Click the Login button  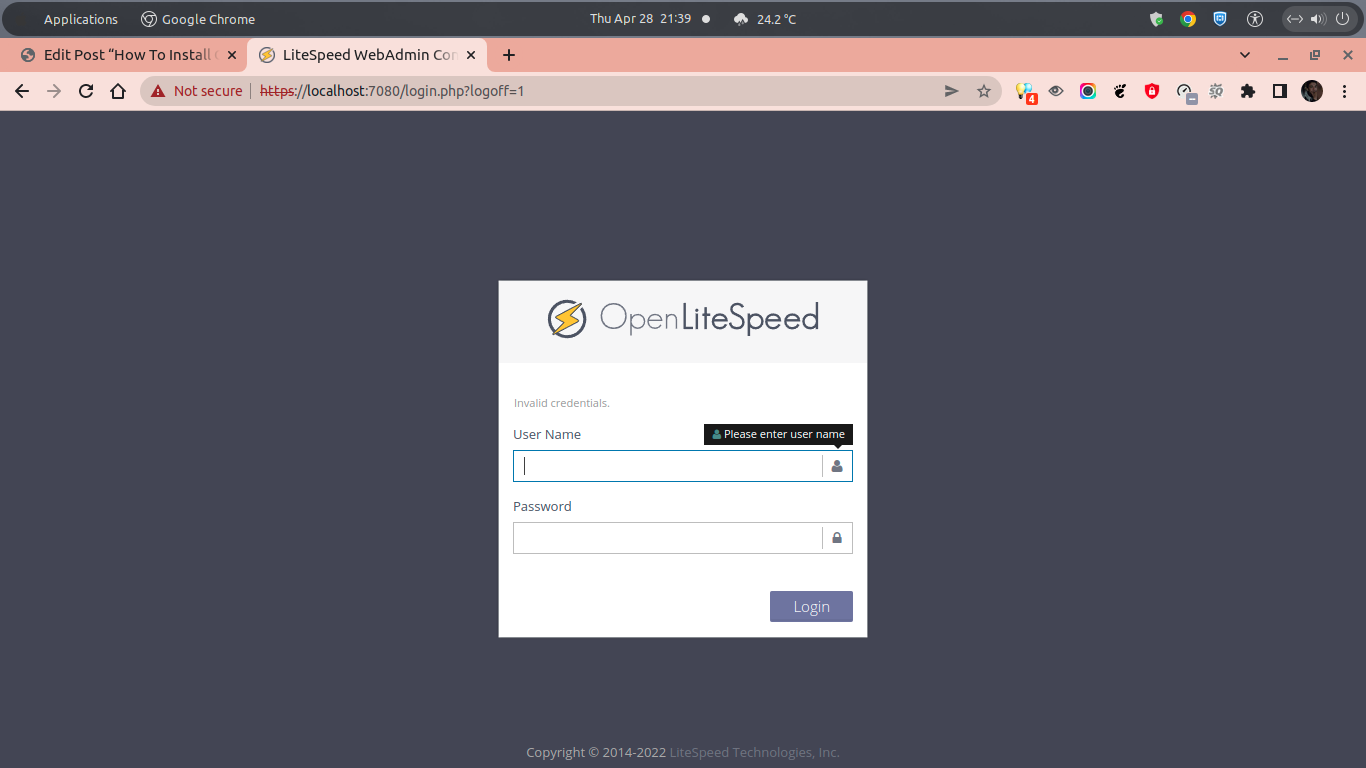coord(811,606)
